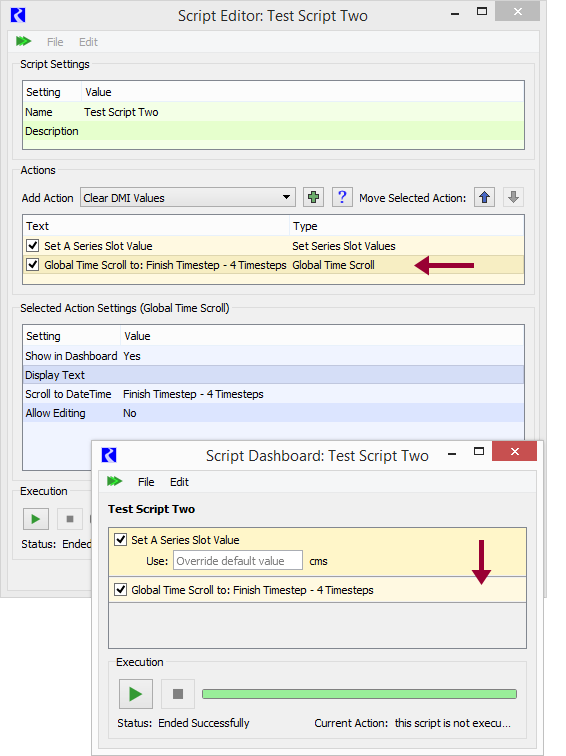This screenshot has height=756, width=566.
Task: Uncheck Set A Series Slot Value in Actions list
Action: 33,245
